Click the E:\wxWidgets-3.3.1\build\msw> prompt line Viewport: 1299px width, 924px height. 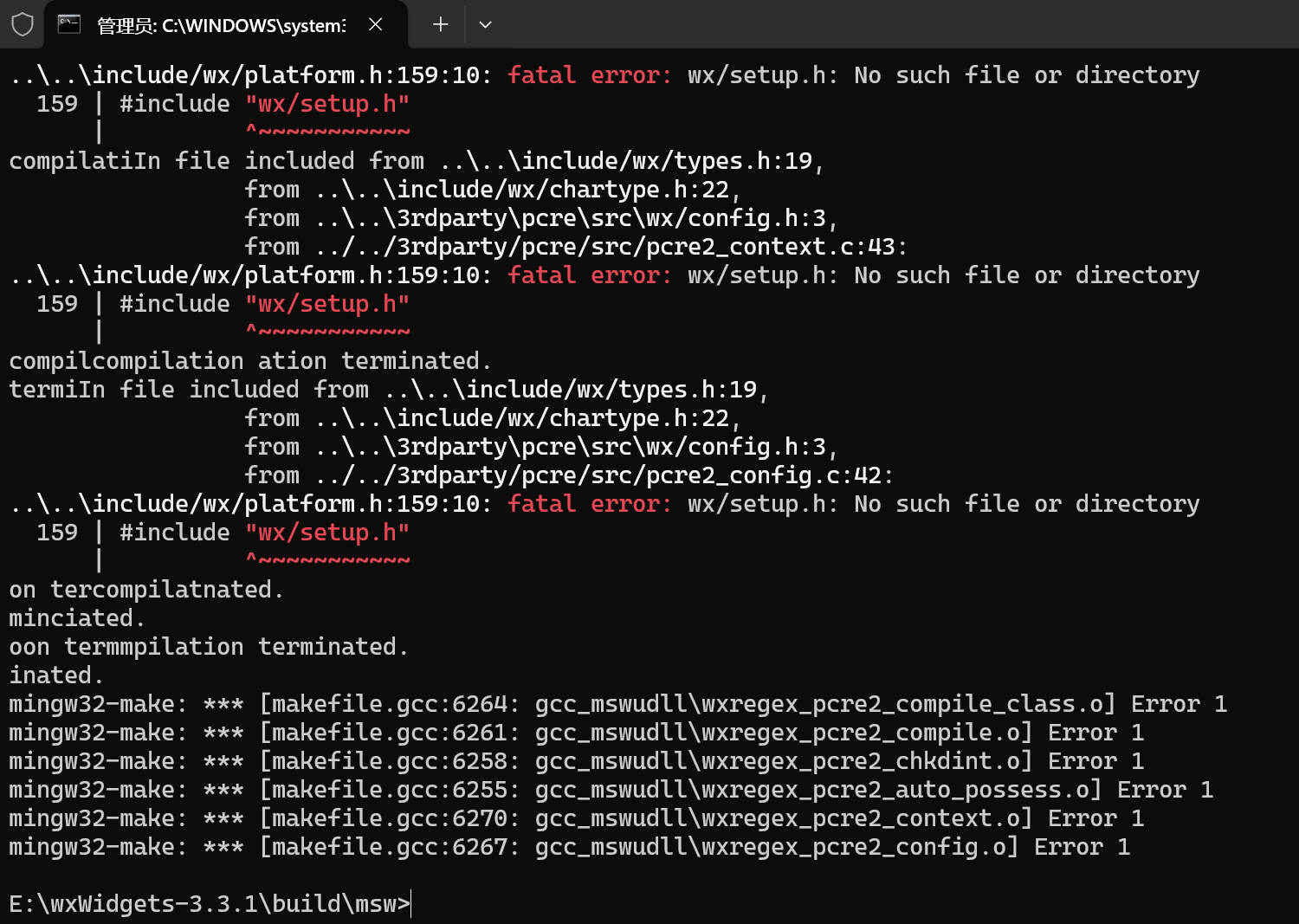click(x=210, y=903)
